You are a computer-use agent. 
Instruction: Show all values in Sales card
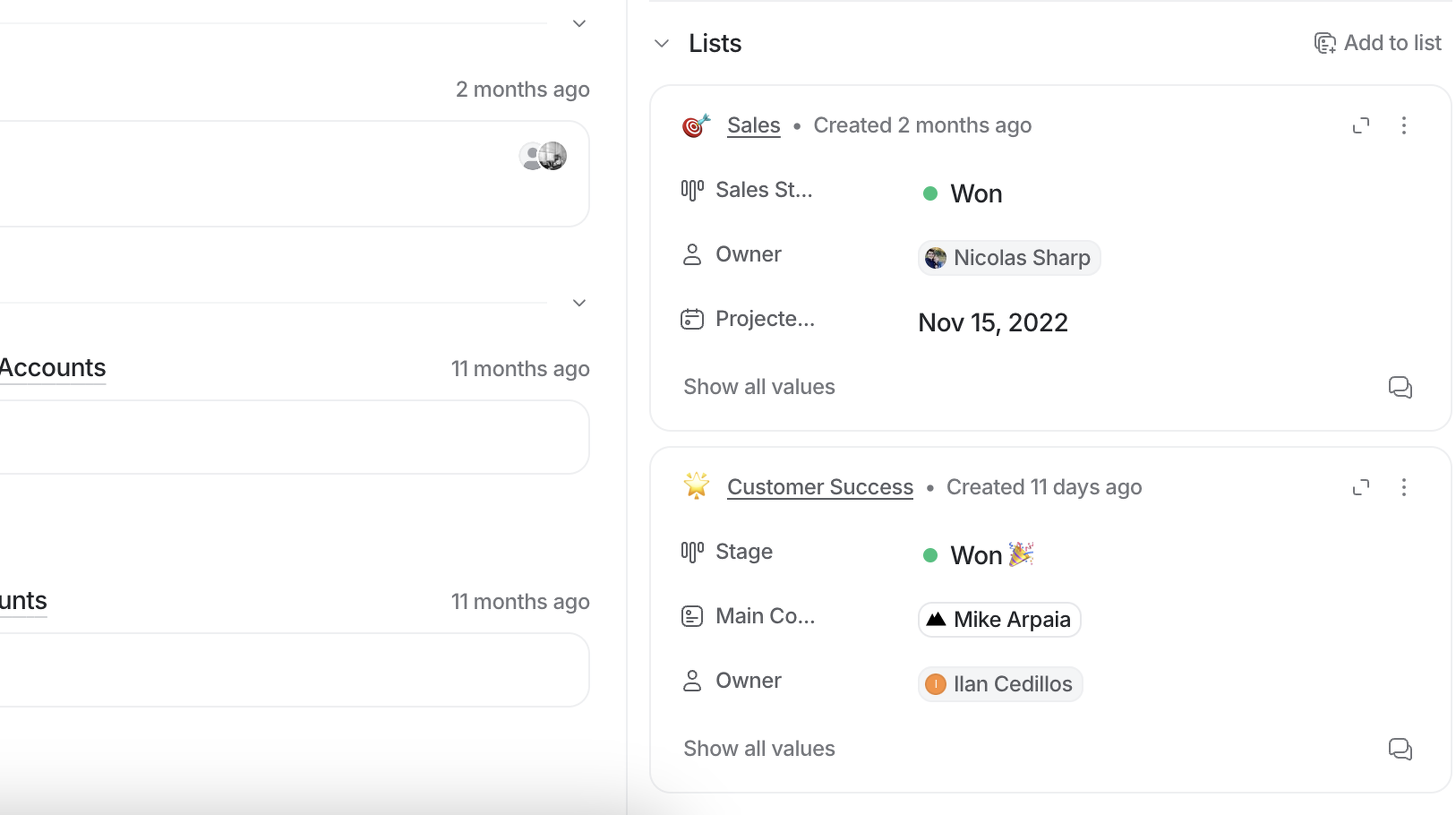[x=758, y=387]
